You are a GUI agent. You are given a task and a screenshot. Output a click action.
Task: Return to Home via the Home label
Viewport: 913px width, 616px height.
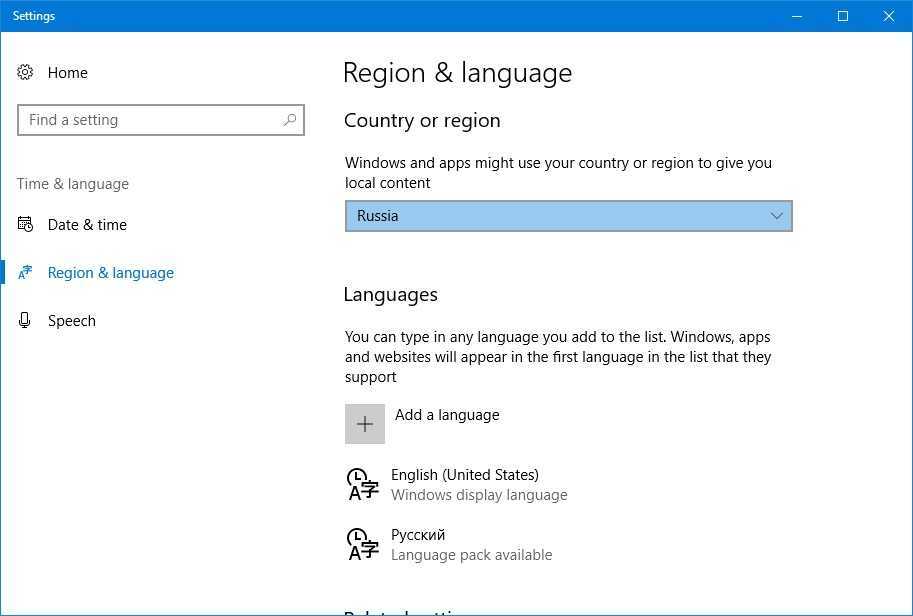[68, 72]
